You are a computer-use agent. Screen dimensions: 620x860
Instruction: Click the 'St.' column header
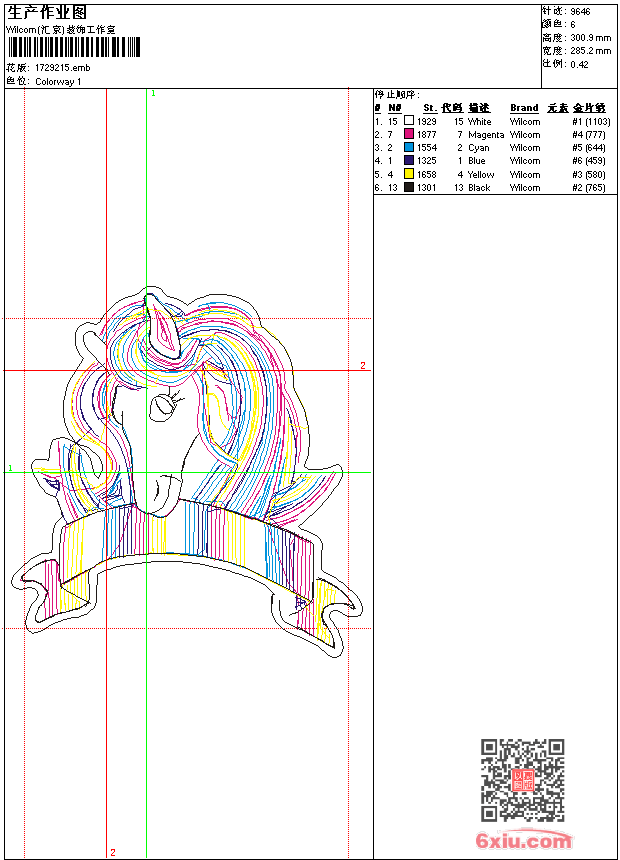click(430, 108)
